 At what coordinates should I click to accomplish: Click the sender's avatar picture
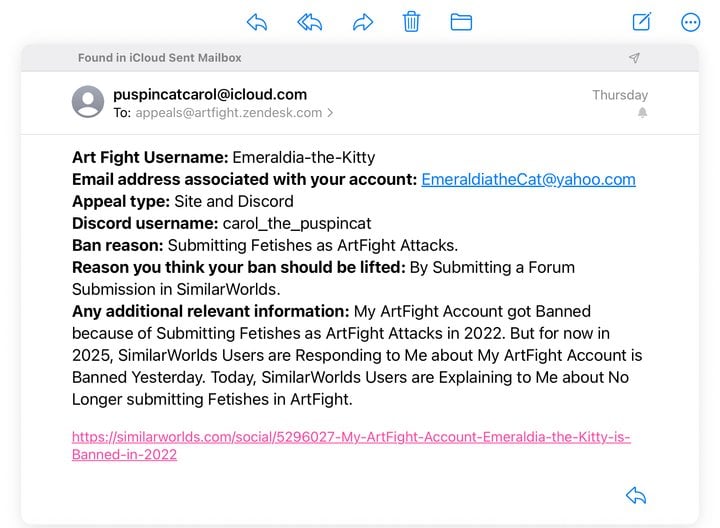tap(88, 101)
